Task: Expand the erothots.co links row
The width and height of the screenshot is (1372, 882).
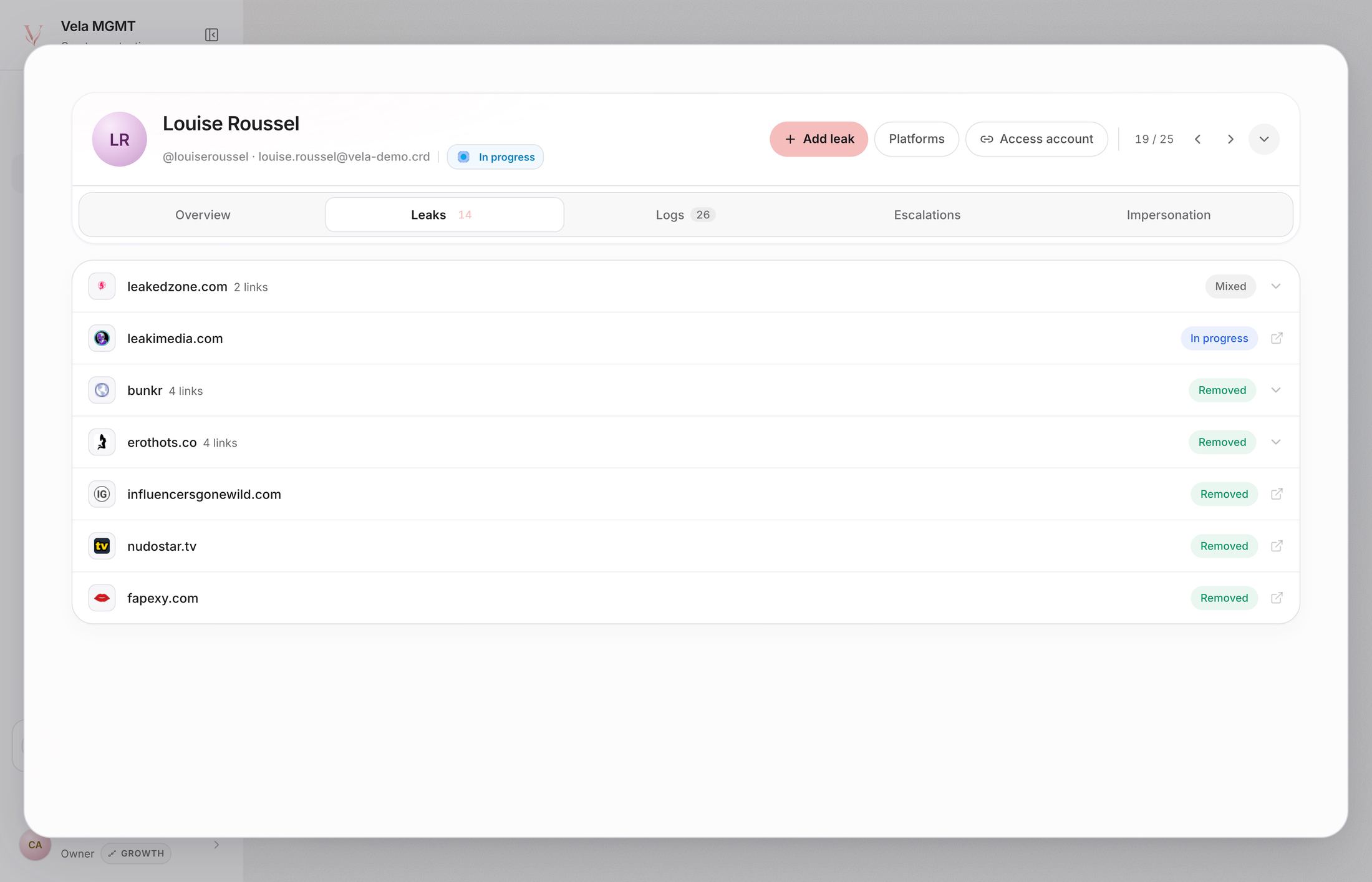Action: pos(686,442)
